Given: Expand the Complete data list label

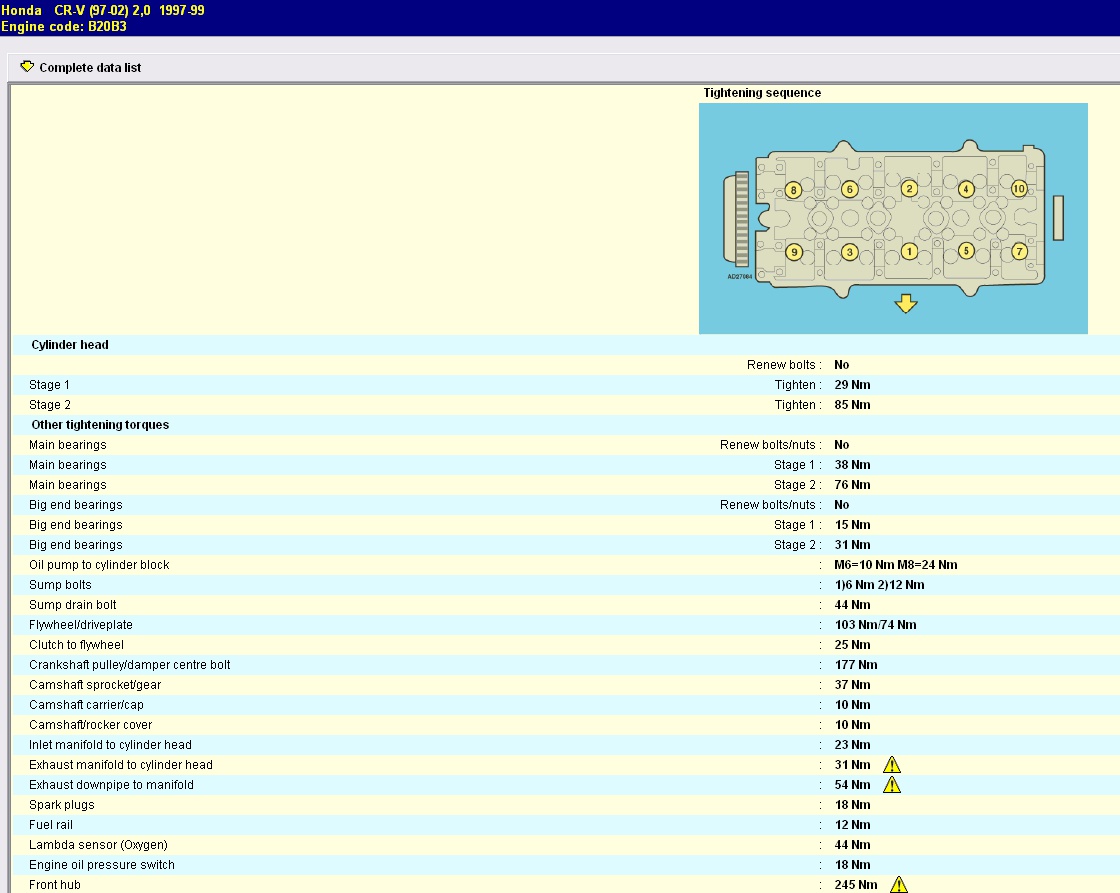Looking at the screenshot, I should (x=90, y=68).
